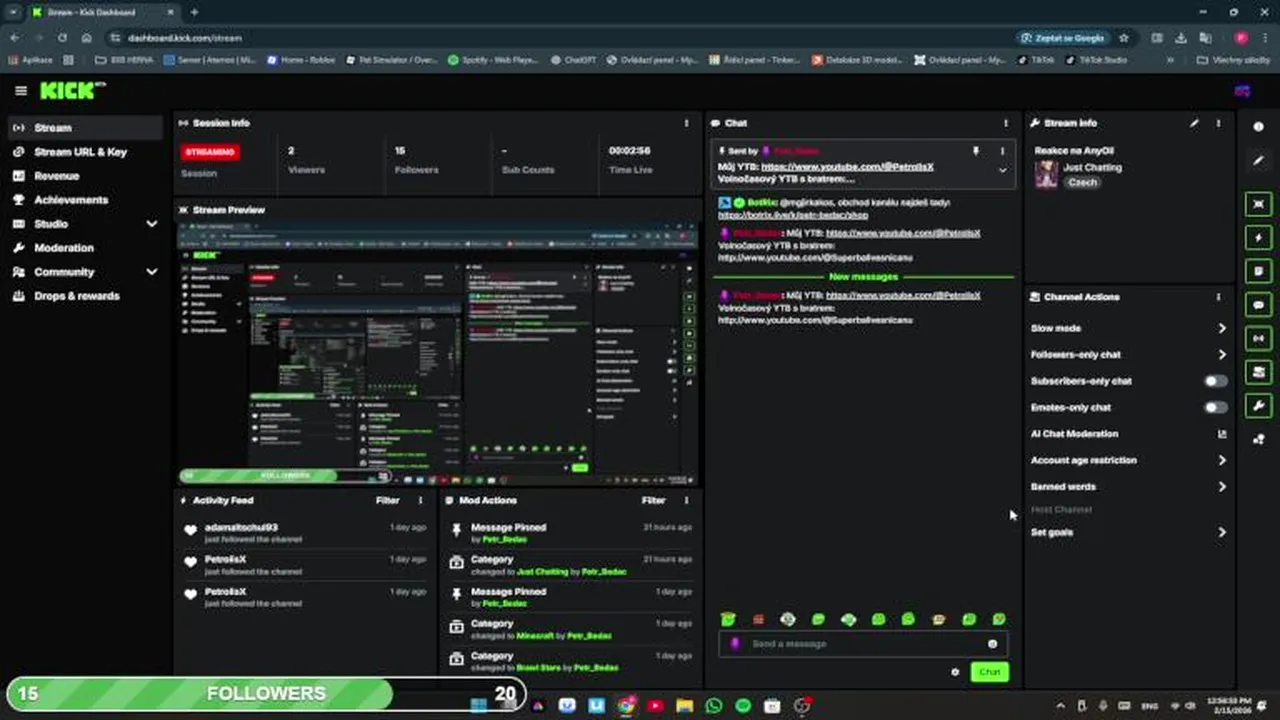This screenshot has width=1280, height=720.
Task: Open Chat panel three-dot menu
Action: click(x=1006, y=123)
